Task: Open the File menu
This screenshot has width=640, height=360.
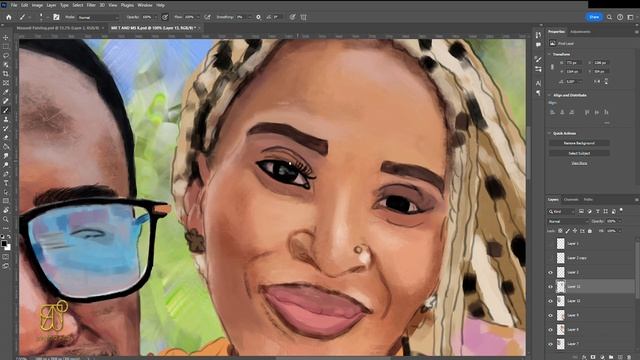Action: pos(14,5)
